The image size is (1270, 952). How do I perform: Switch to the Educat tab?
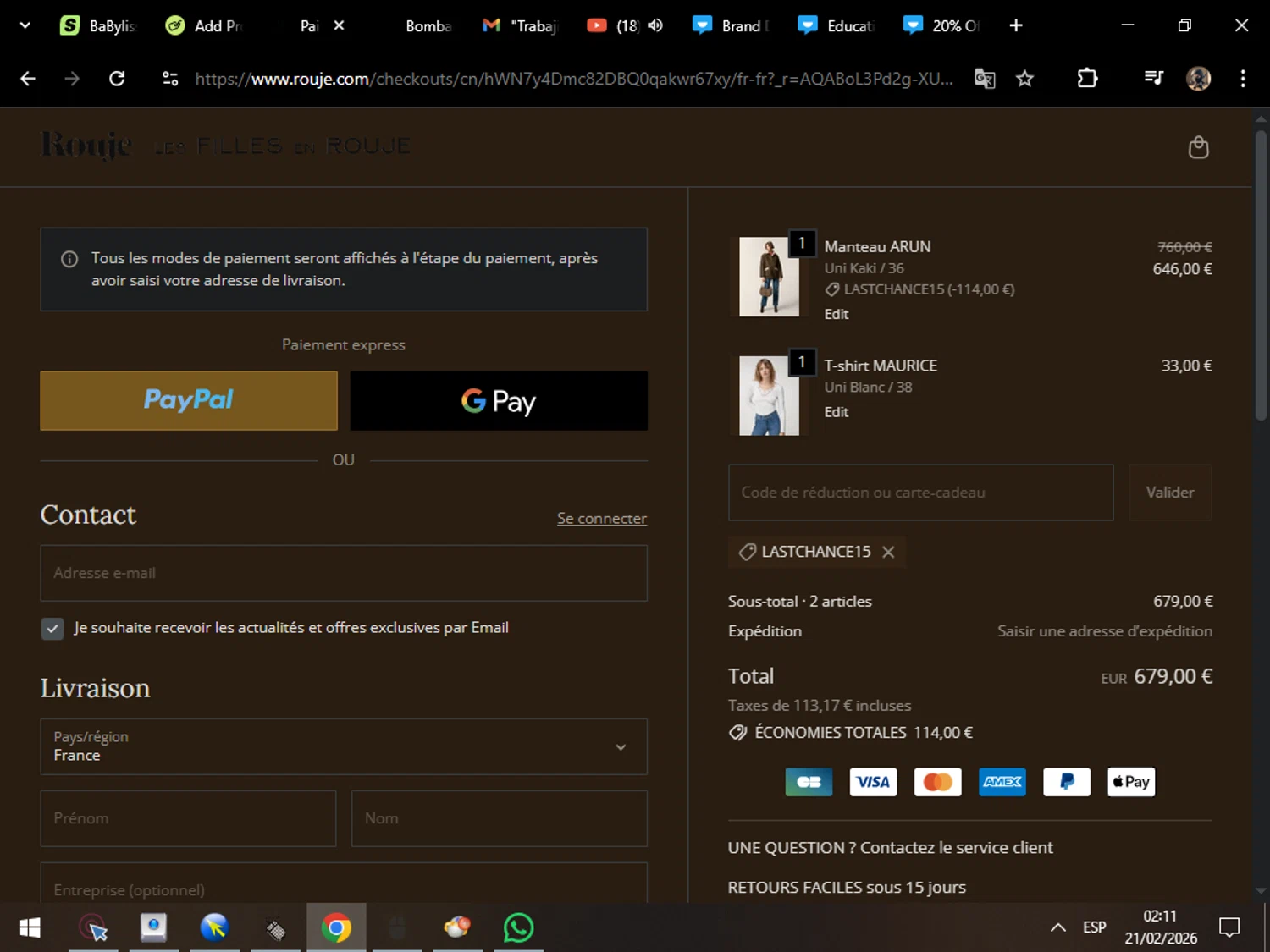pos(836,25)
